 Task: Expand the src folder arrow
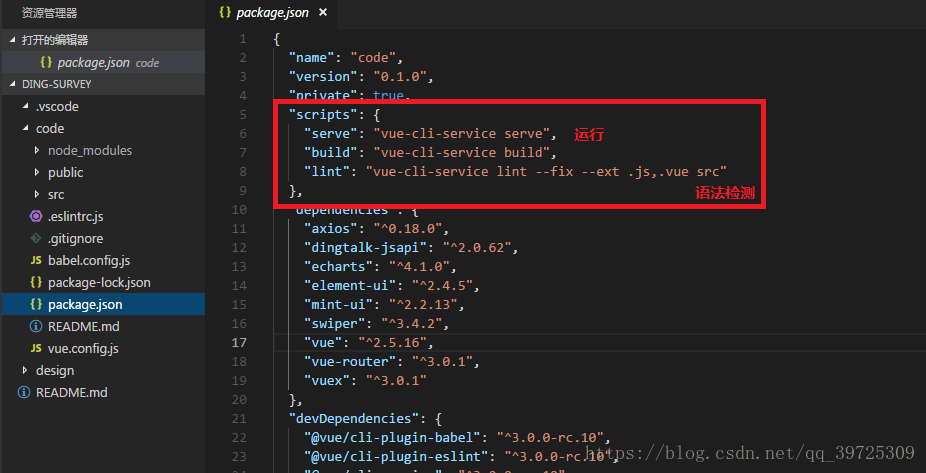coord(37,194)
